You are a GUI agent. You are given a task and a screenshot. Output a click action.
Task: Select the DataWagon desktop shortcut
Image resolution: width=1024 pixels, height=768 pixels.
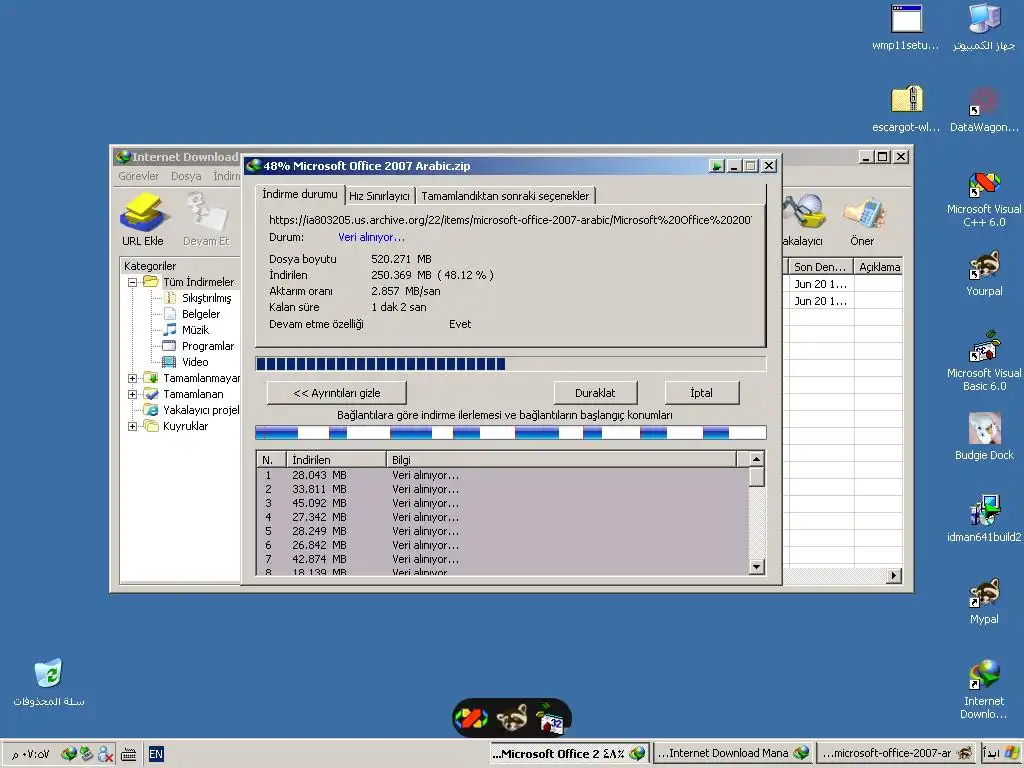click(984, 109)
